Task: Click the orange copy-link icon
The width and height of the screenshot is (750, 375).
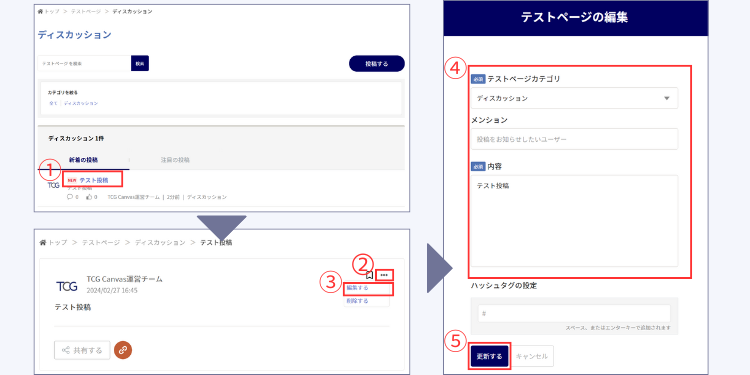Action: click(x=123, y=350)
